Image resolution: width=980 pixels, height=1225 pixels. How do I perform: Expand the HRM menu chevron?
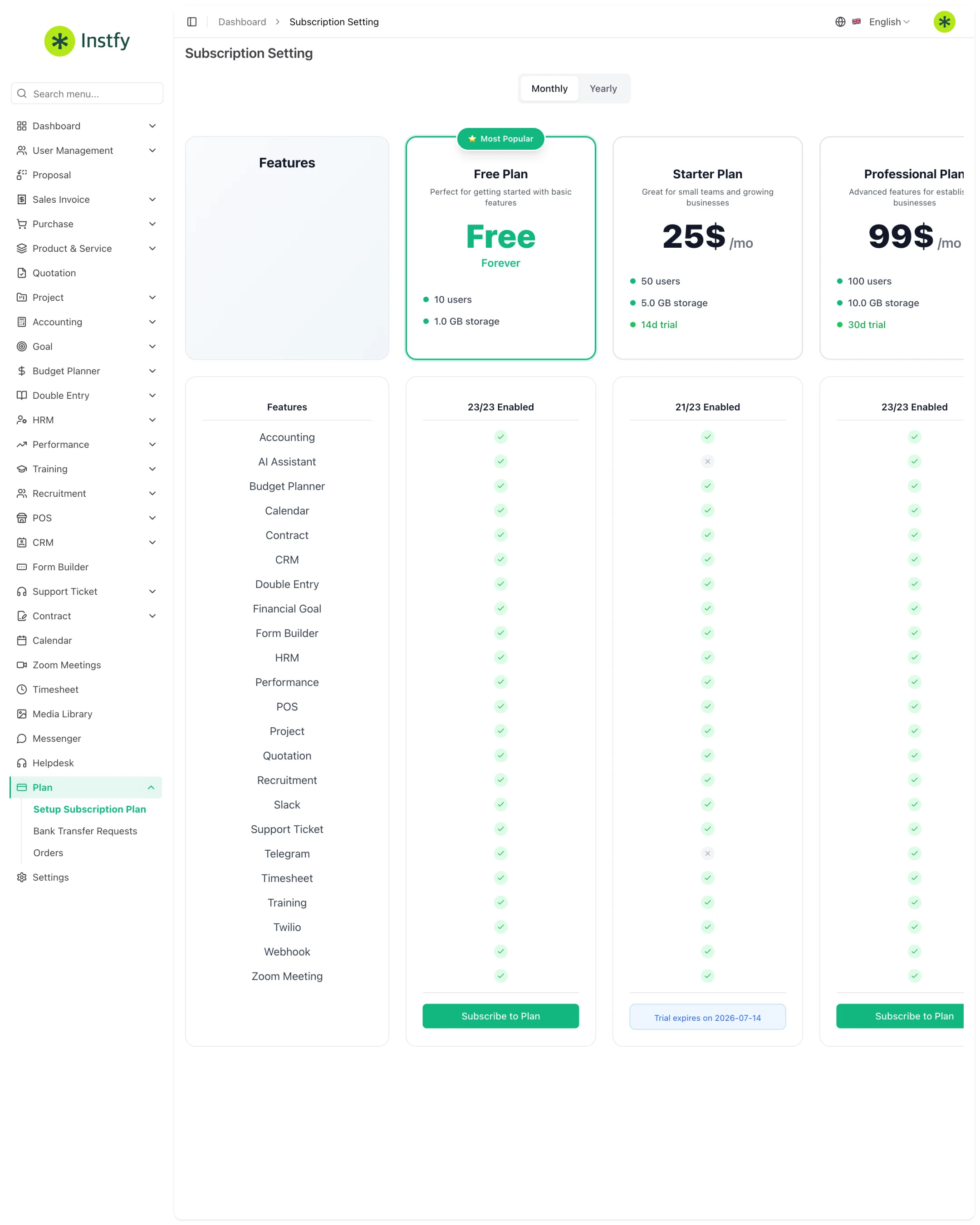pos(152,420)
